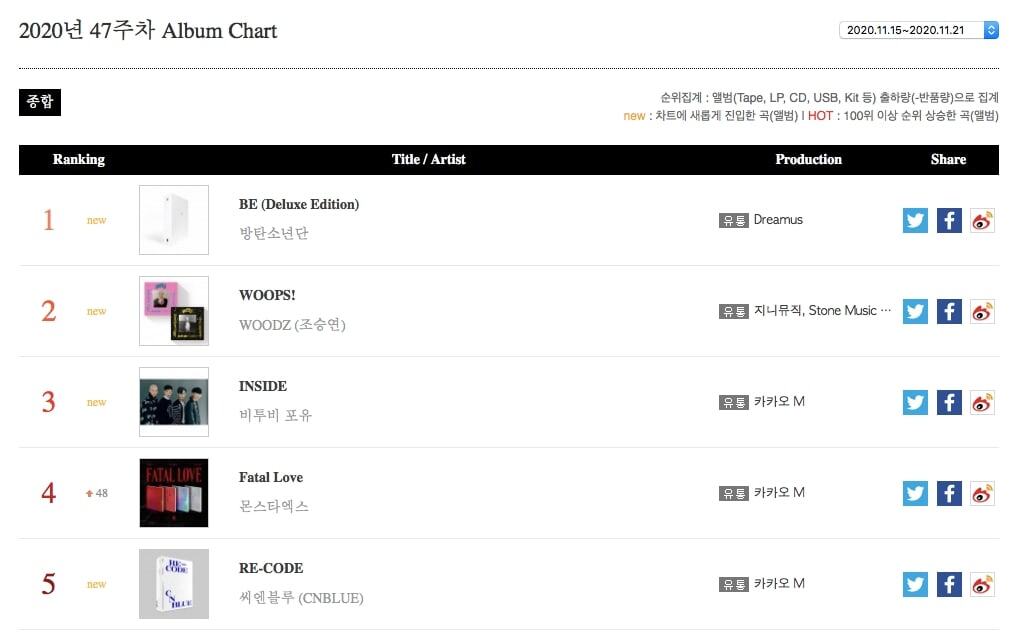The width and height of the screenshot is (1022, 636).
Task: Share RE-CODE on Weibo
Action: click(x=982, y=584)
